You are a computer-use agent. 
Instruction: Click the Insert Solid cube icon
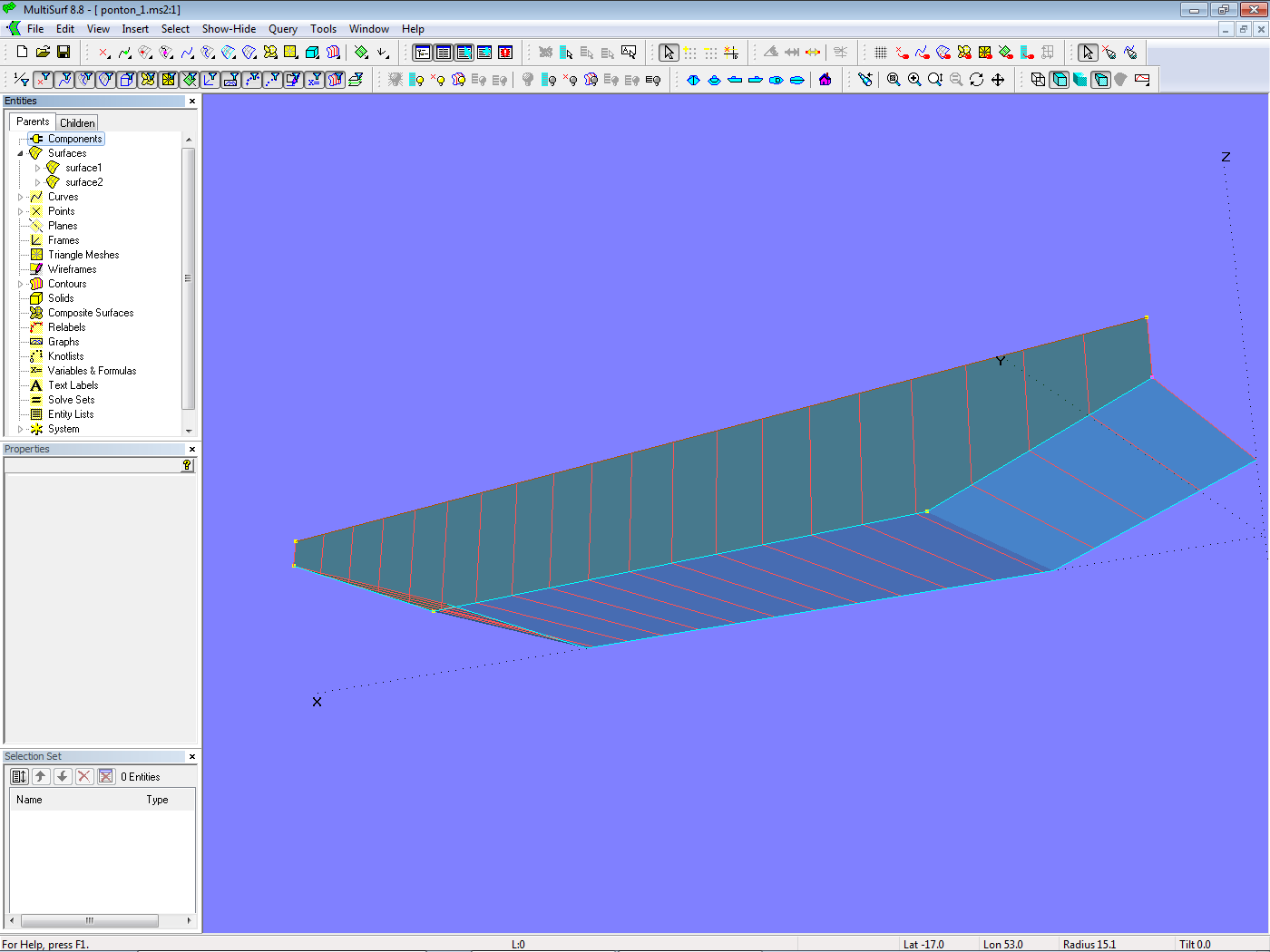pyautogui.click(x=312, y=53)
